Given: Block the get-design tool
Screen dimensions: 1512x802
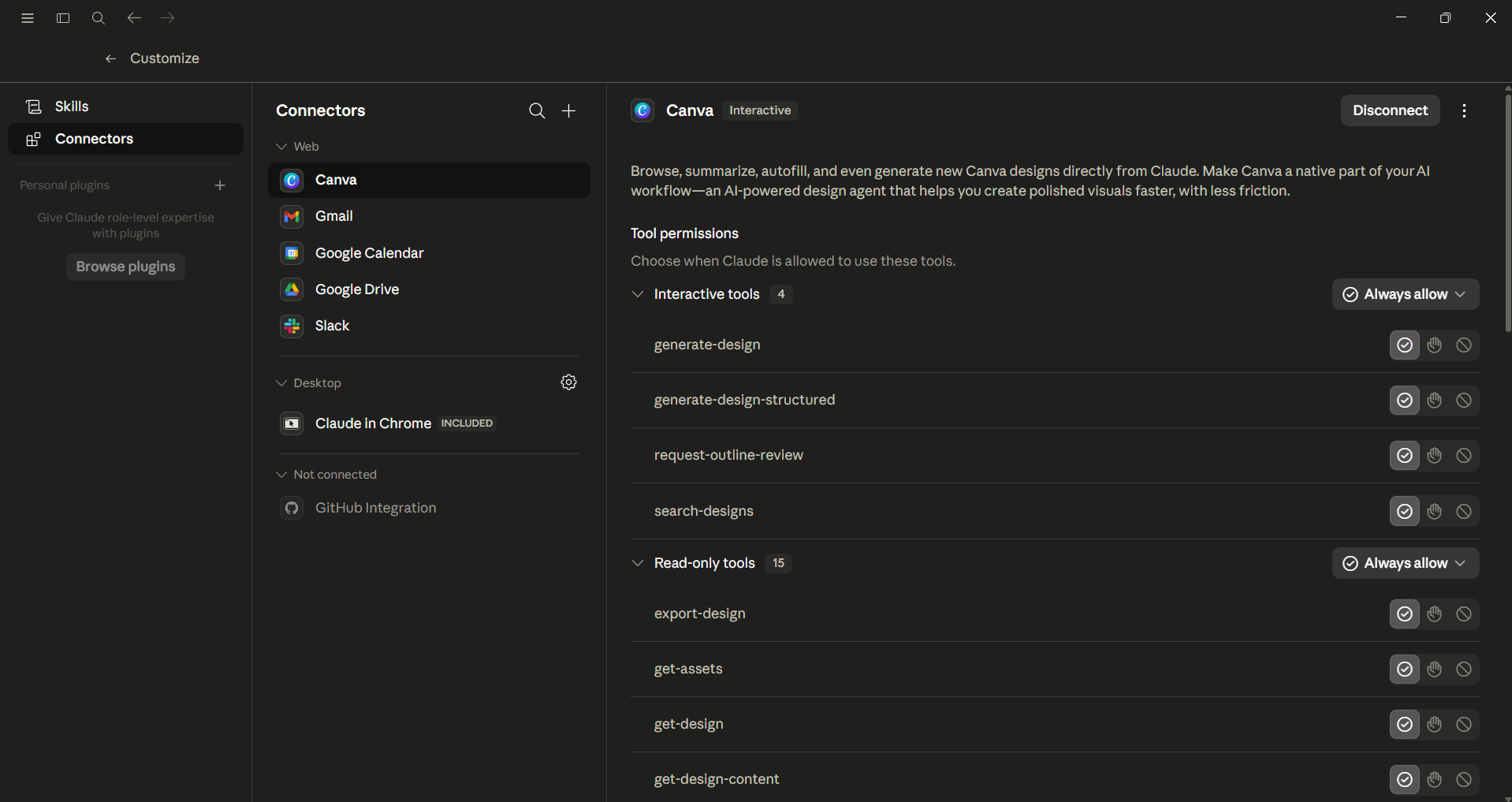Looking at the screenshot, I should pyautogui.click(x=1463, y=725).
